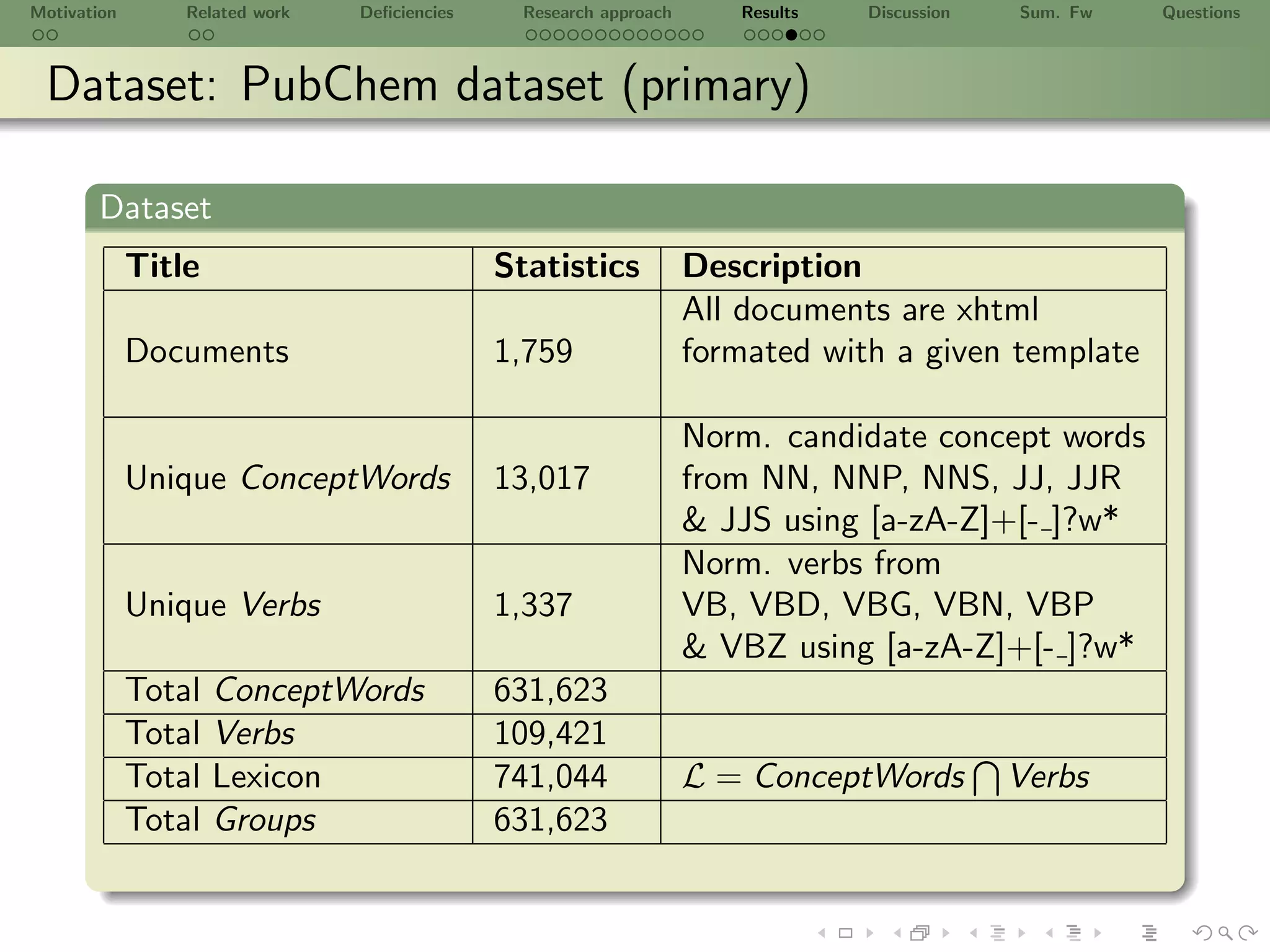
Task: Go to next subsection arrow
Action: click(x=1022, y=933)
